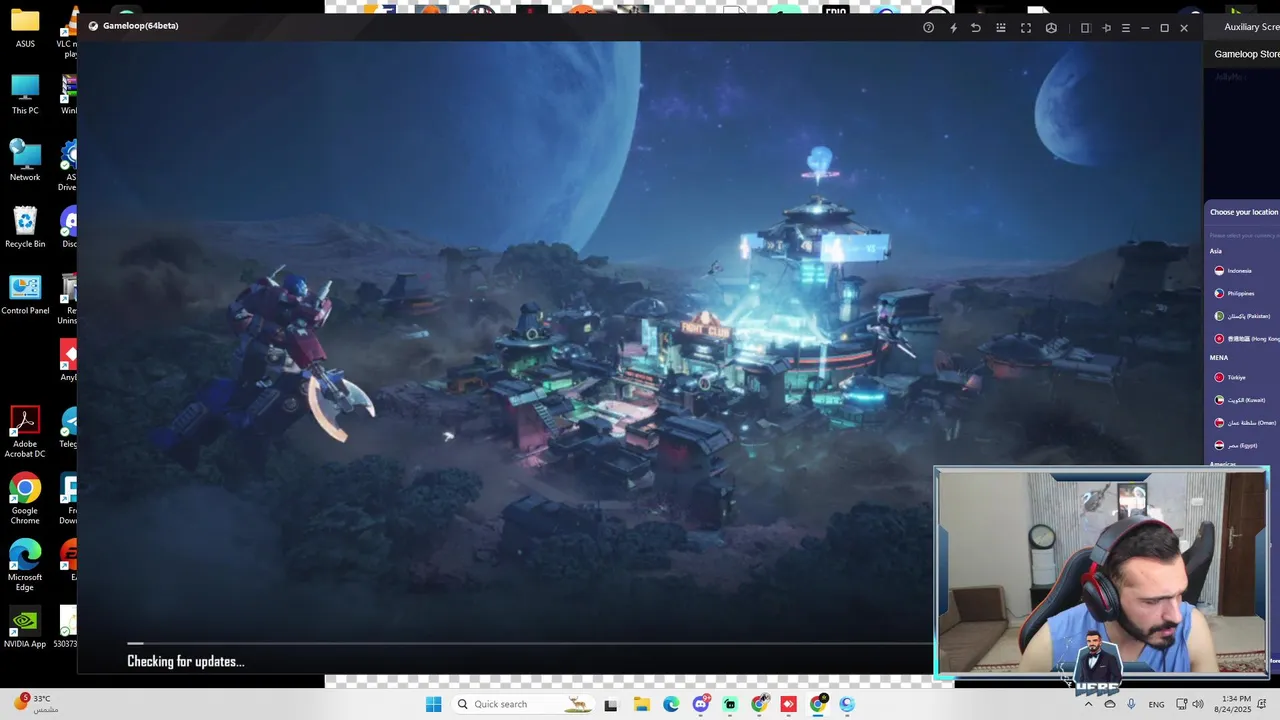Click the lightning bolt boost icon
The image size is (1280, 720).
click(x=953, y=28)
